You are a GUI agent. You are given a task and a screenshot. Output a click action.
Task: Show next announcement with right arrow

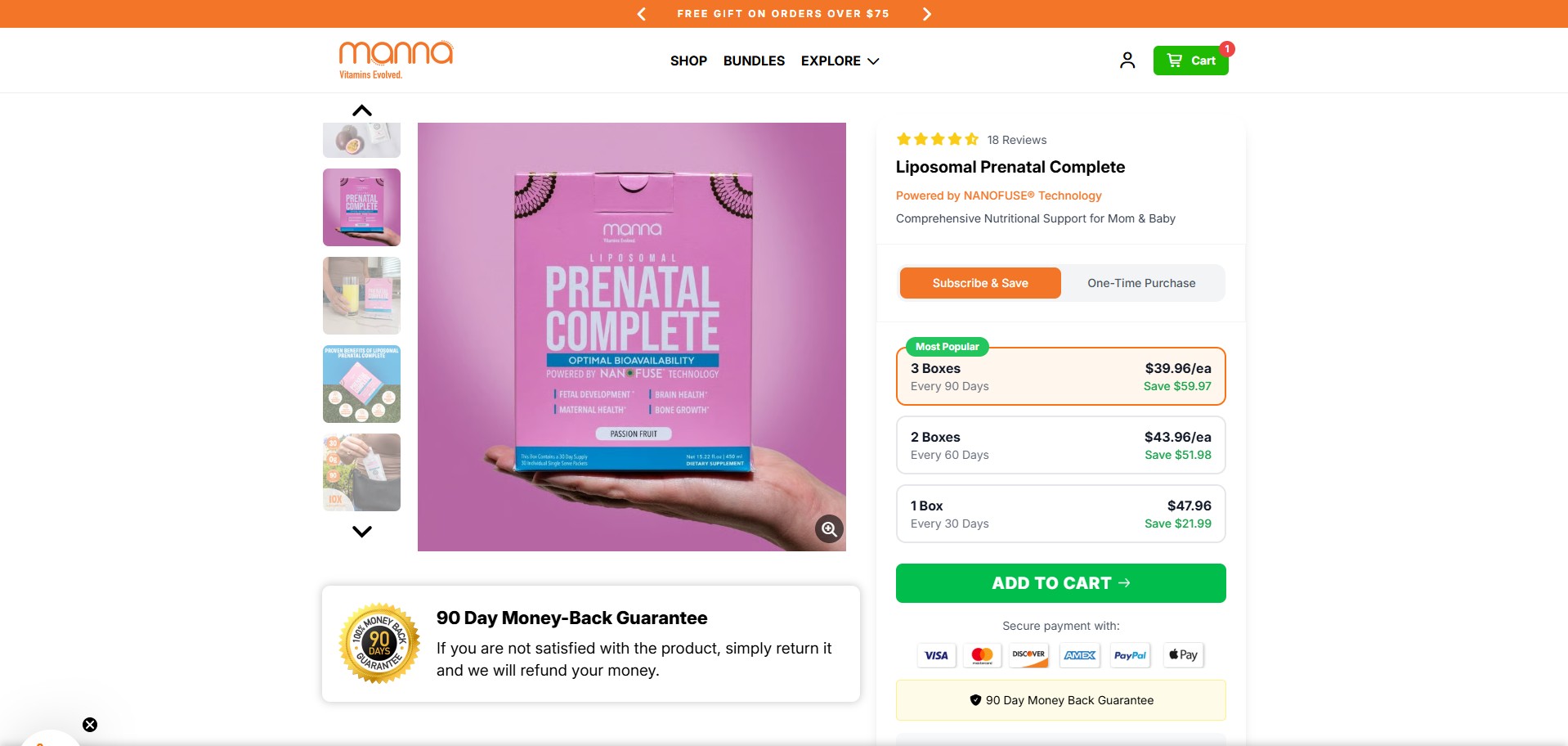(926, 14)
